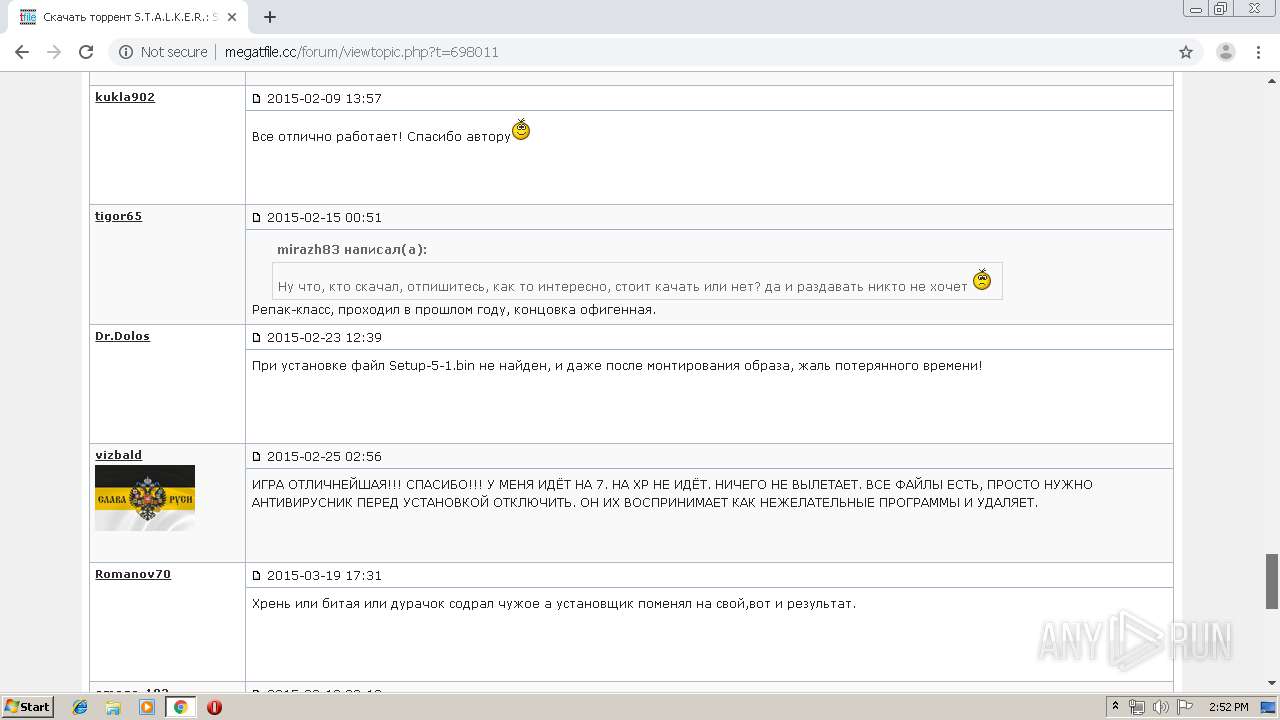Click the browser Forward arrow

pyautogui.click(x=54, y=52)
